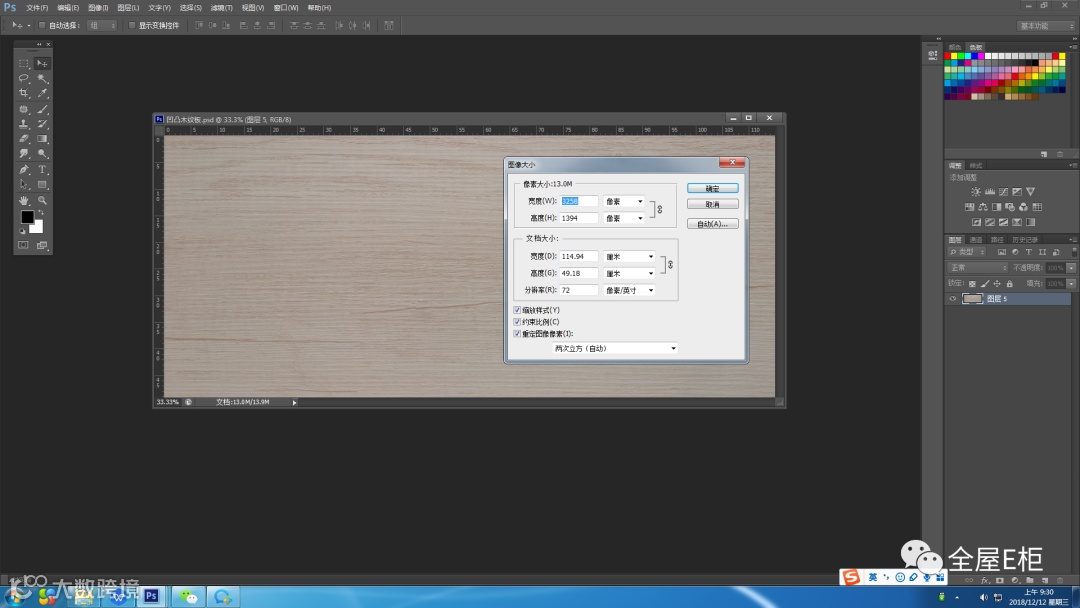
Task: Add a Brightness/Contrast adjustment
Action: coord(975,192)
